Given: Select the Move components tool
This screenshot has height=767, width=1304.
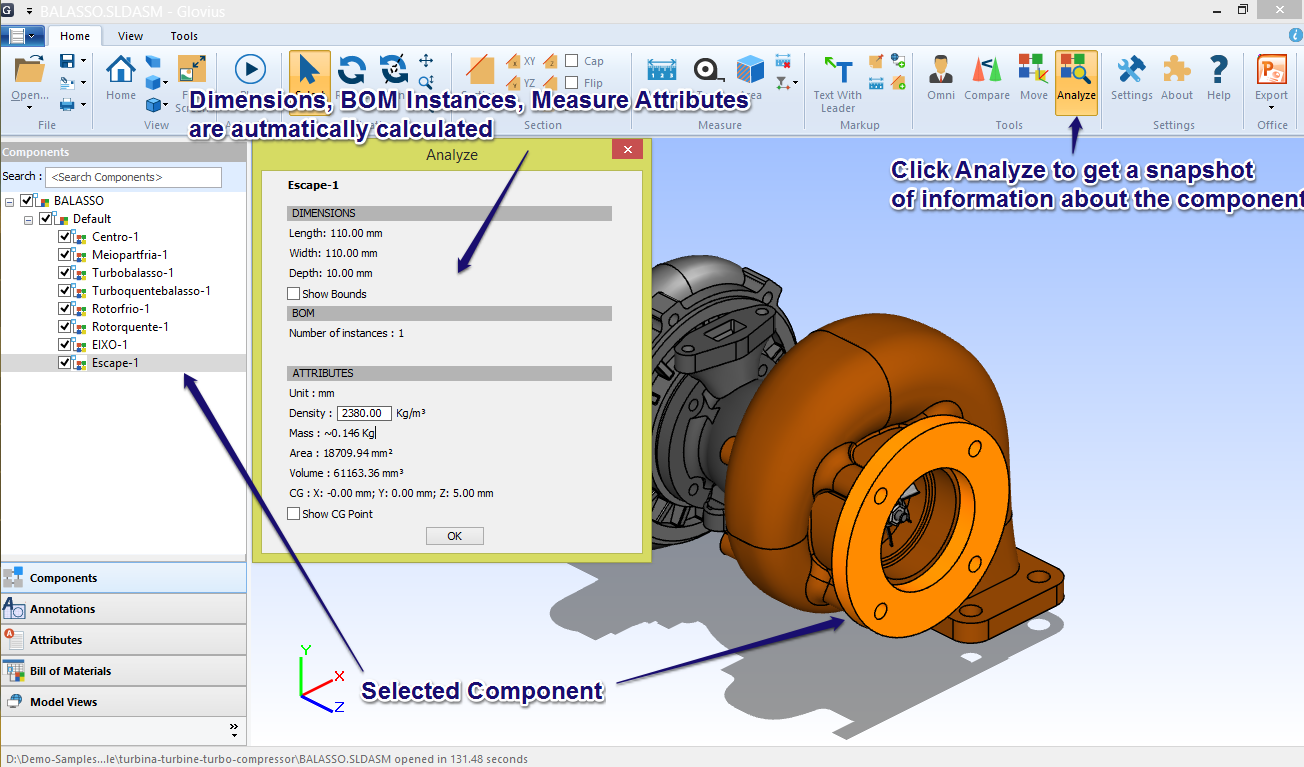Looking at the screenshot, I should [x=1033, y=79].
